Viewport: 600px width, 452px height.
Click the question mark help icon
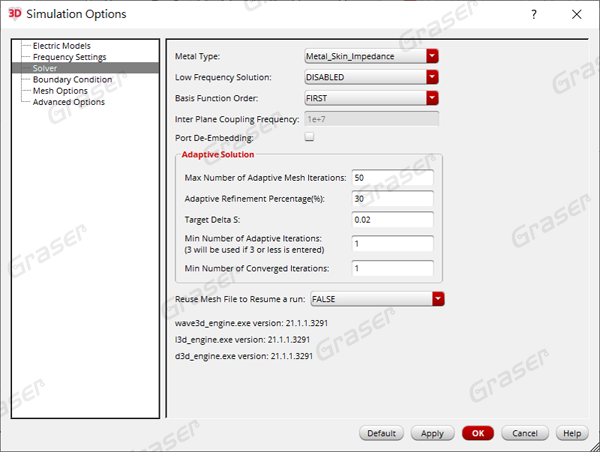tap(534, 15)
